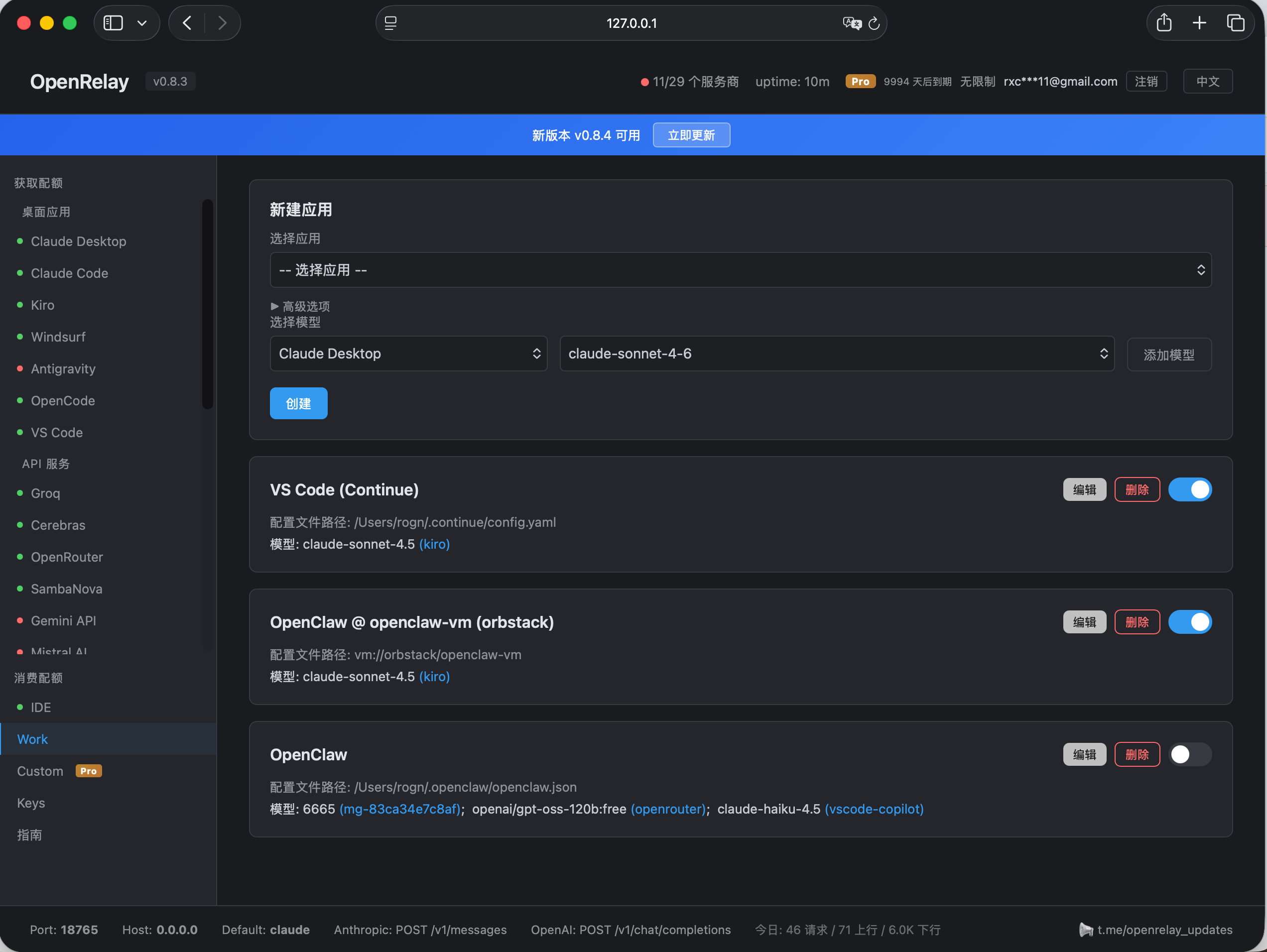Click the 注销 logout button
Screen dimensions: 1267x952
pyautogui.click(x=1146, y=81)
